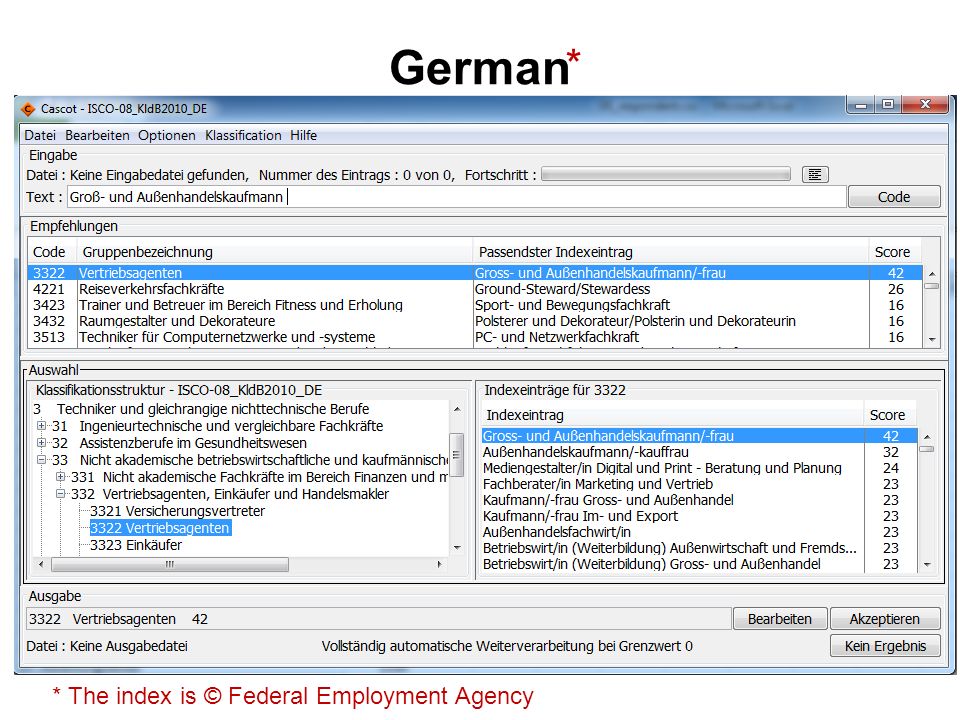The image size is (960, 720).
Task: Click the Code button
Action: tap(894, 197)
